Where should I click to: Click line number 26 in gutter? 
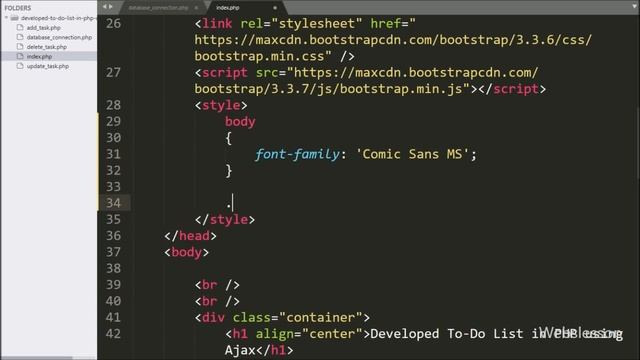[113, 24]
